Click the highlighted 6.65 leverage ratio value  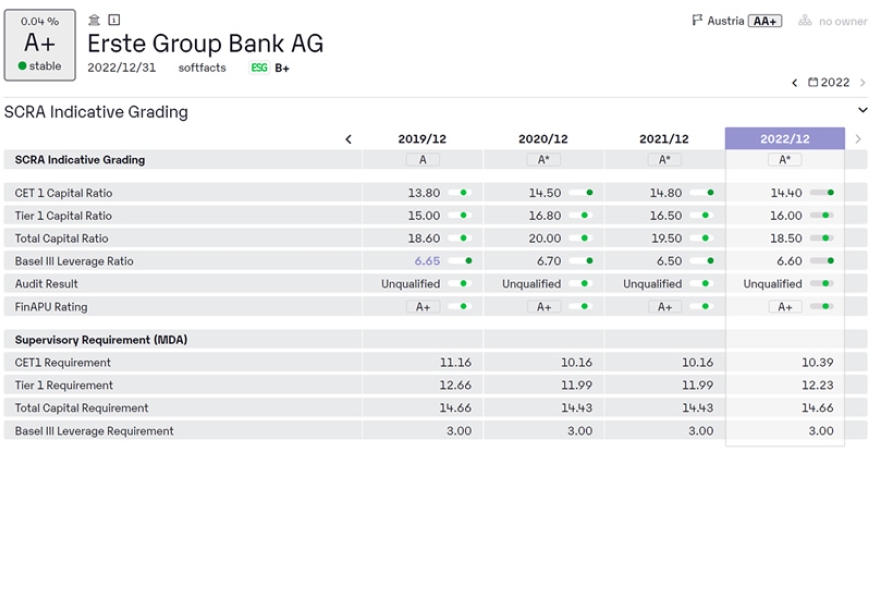coord(427,261)
